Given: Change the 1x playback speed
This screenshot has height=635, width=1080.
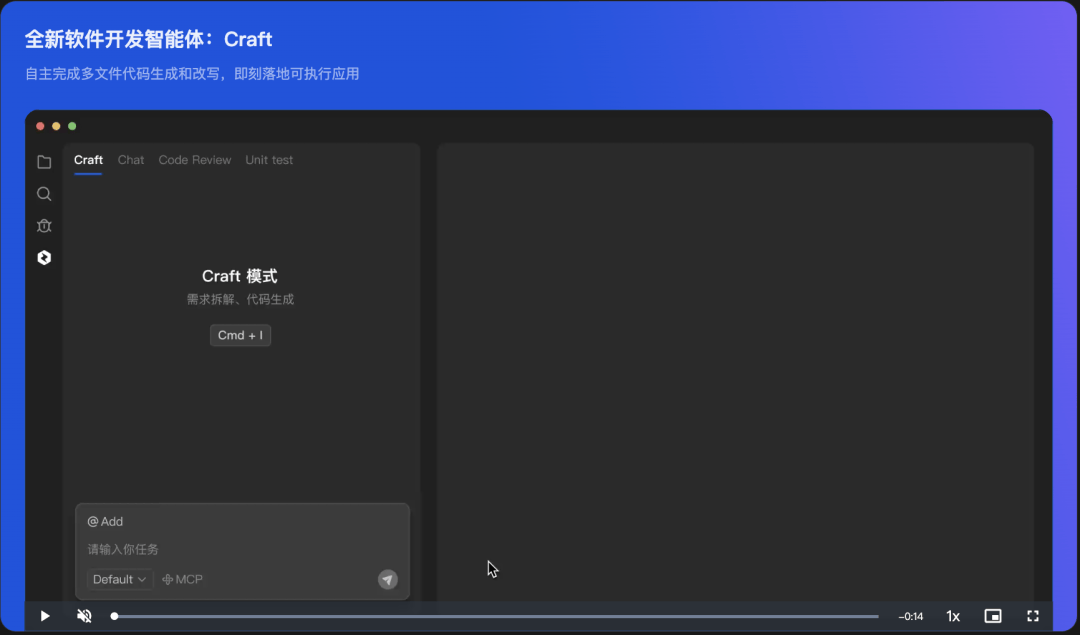Looking at the screenshot, I should pos(953,616).
